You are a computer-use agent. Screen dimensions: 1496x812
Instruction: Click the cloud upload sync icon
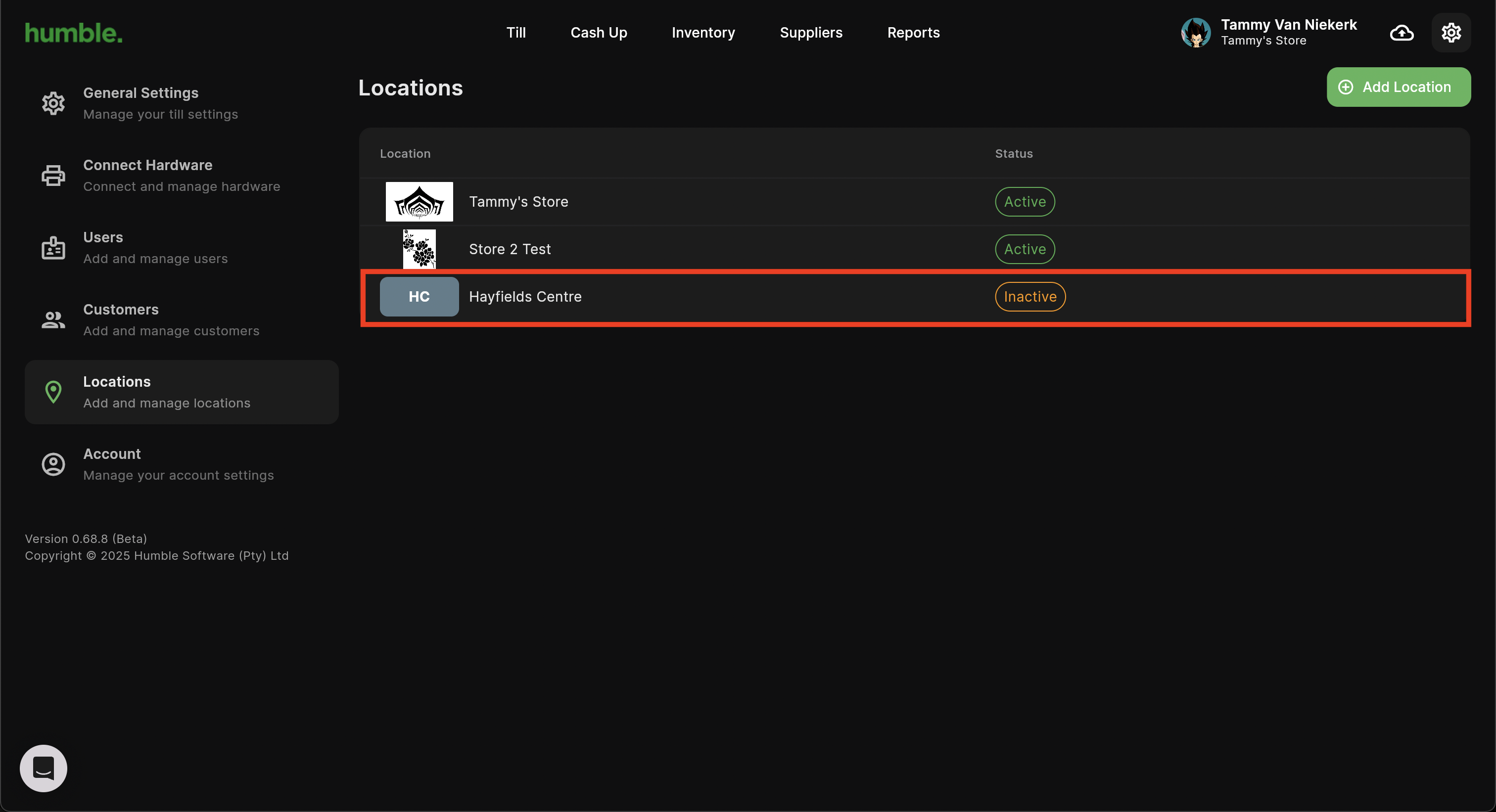pos(1402,33)
